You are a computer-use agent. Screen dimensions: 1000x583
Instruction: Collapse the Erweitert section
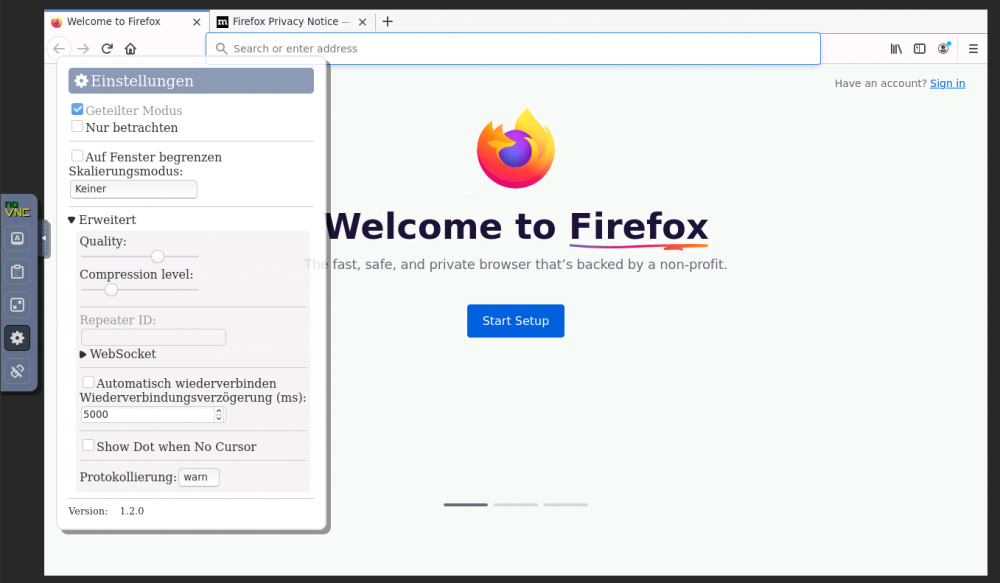(102, 219)
